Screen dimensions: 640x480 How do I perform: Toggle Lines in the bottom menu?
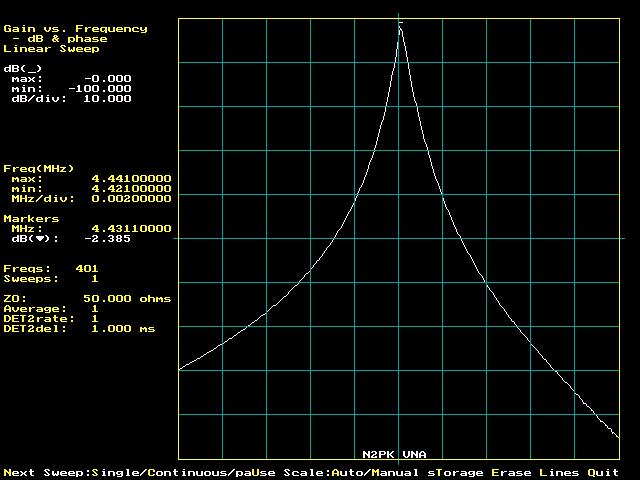tap(559, 472)
